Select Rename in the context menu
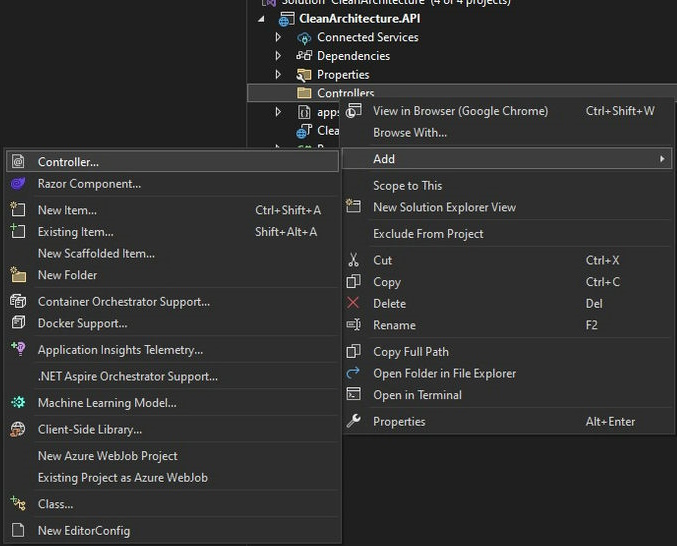Viewport: 677px width, 546px height. 394,325
